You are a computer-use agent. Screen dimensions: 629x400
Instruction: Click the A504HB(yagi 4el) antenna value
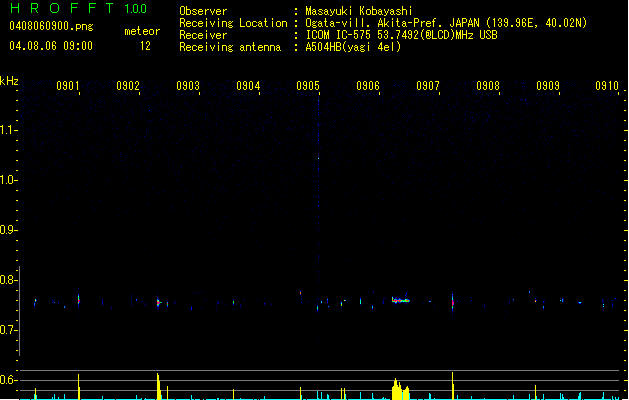(x=353, y=47)
